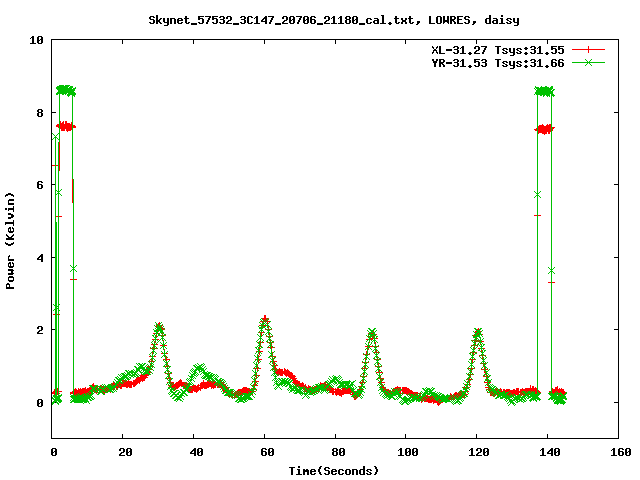Click the y-axis tick label 8
640x480 pixels.
click(x=40, y=113)
